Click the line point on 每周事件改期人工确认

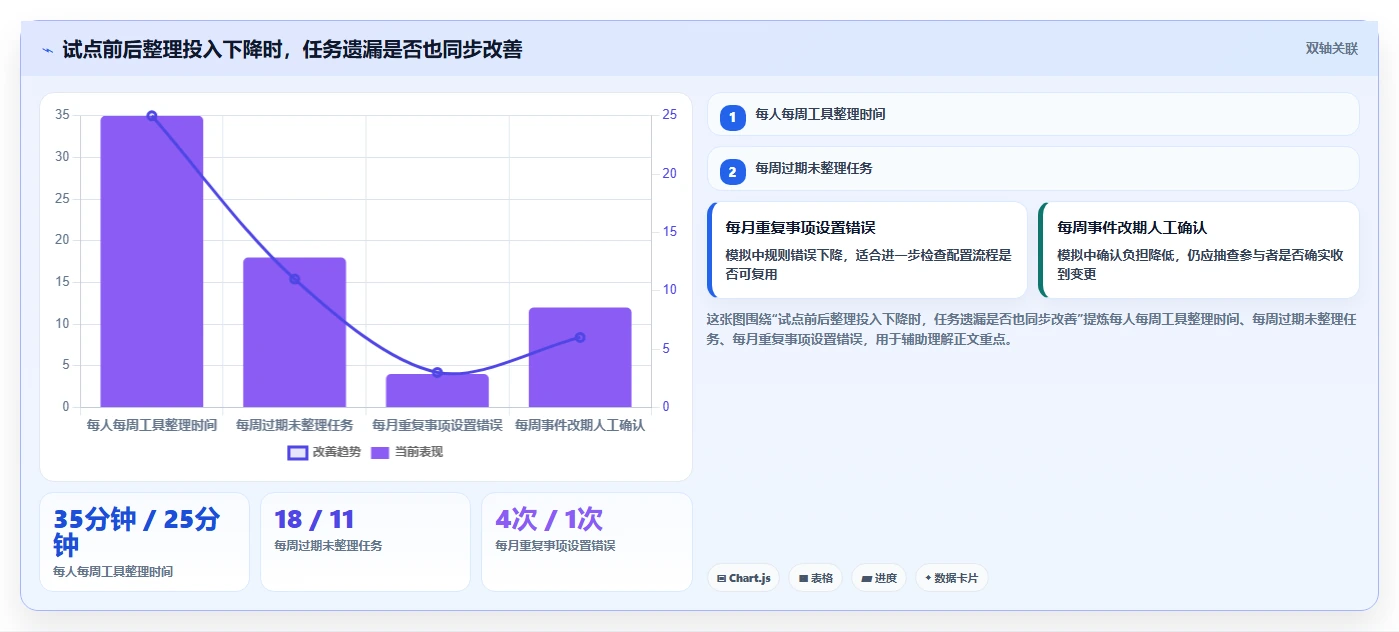point(580,337)
